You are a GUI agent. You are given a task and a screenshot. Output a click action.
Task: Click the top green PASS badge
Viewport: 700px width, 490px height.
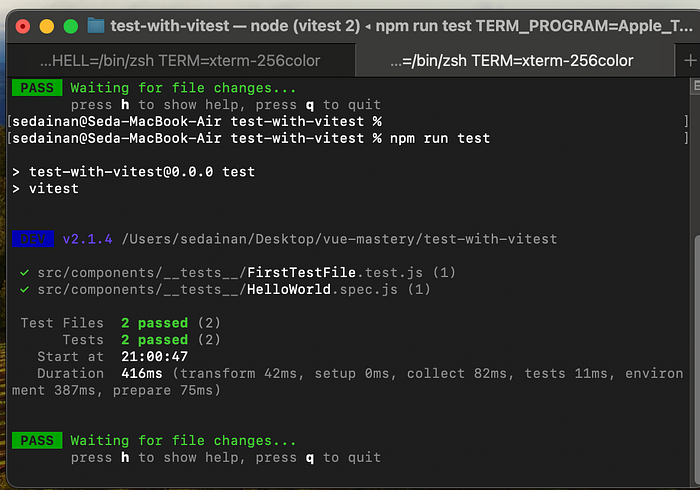[37, 87]
